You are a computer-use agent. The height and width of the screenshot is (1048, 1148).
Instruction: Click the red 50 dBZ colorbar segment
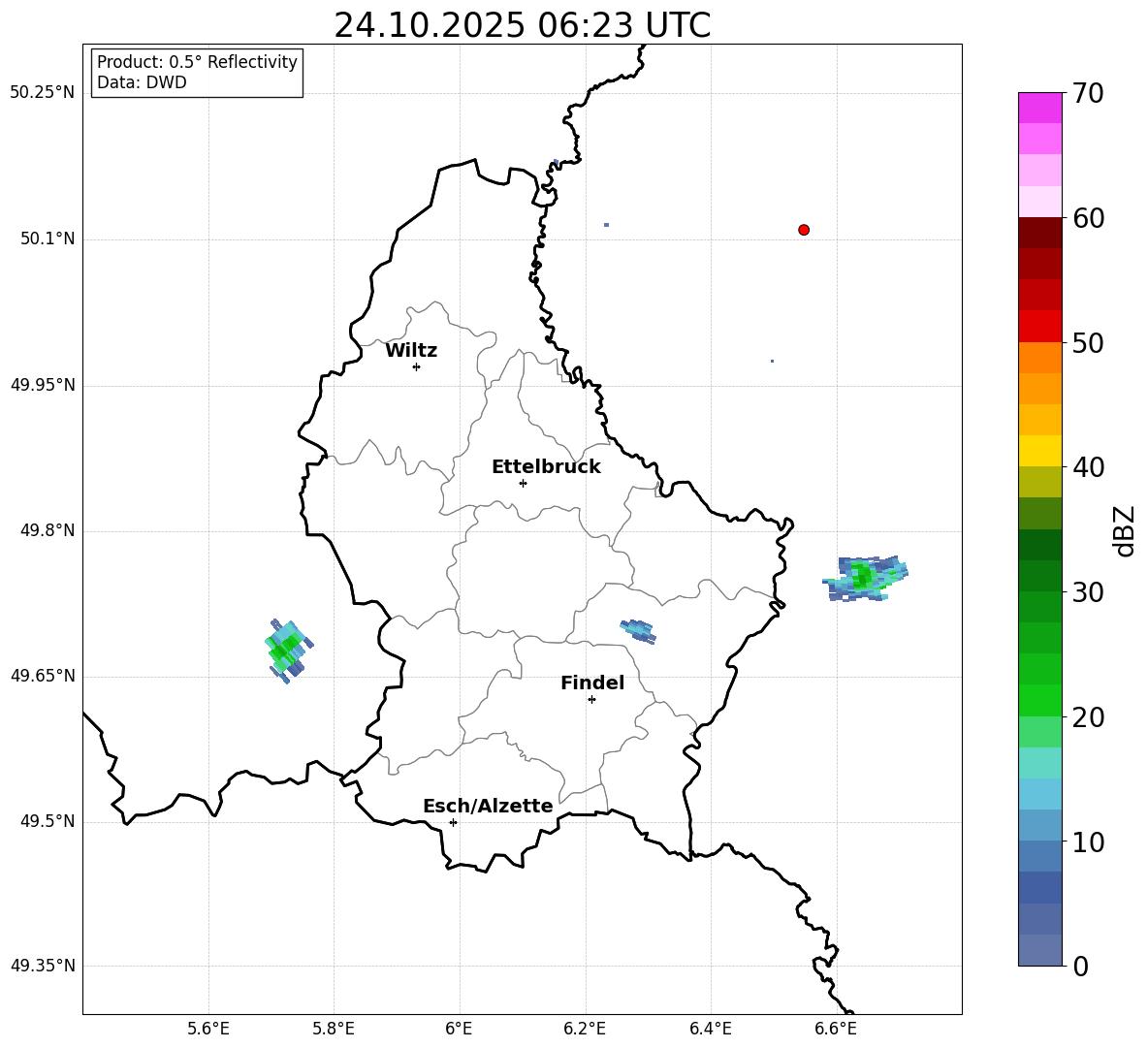point(1039,327)
